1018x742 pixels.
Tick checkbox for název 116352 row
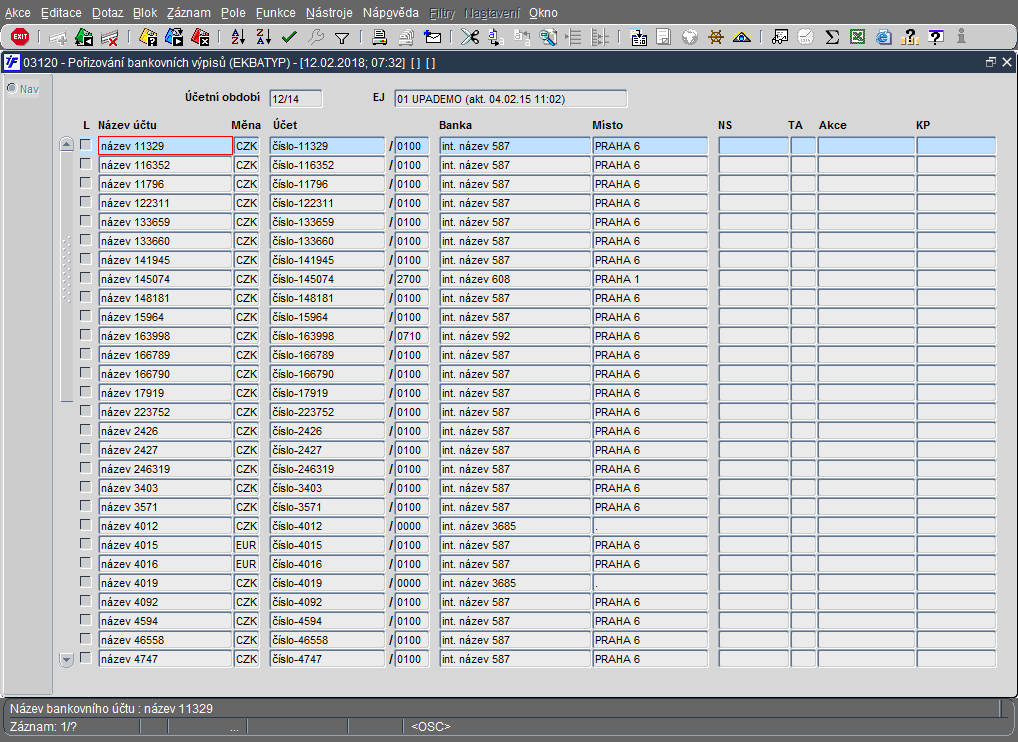click(x=86, y=164)
